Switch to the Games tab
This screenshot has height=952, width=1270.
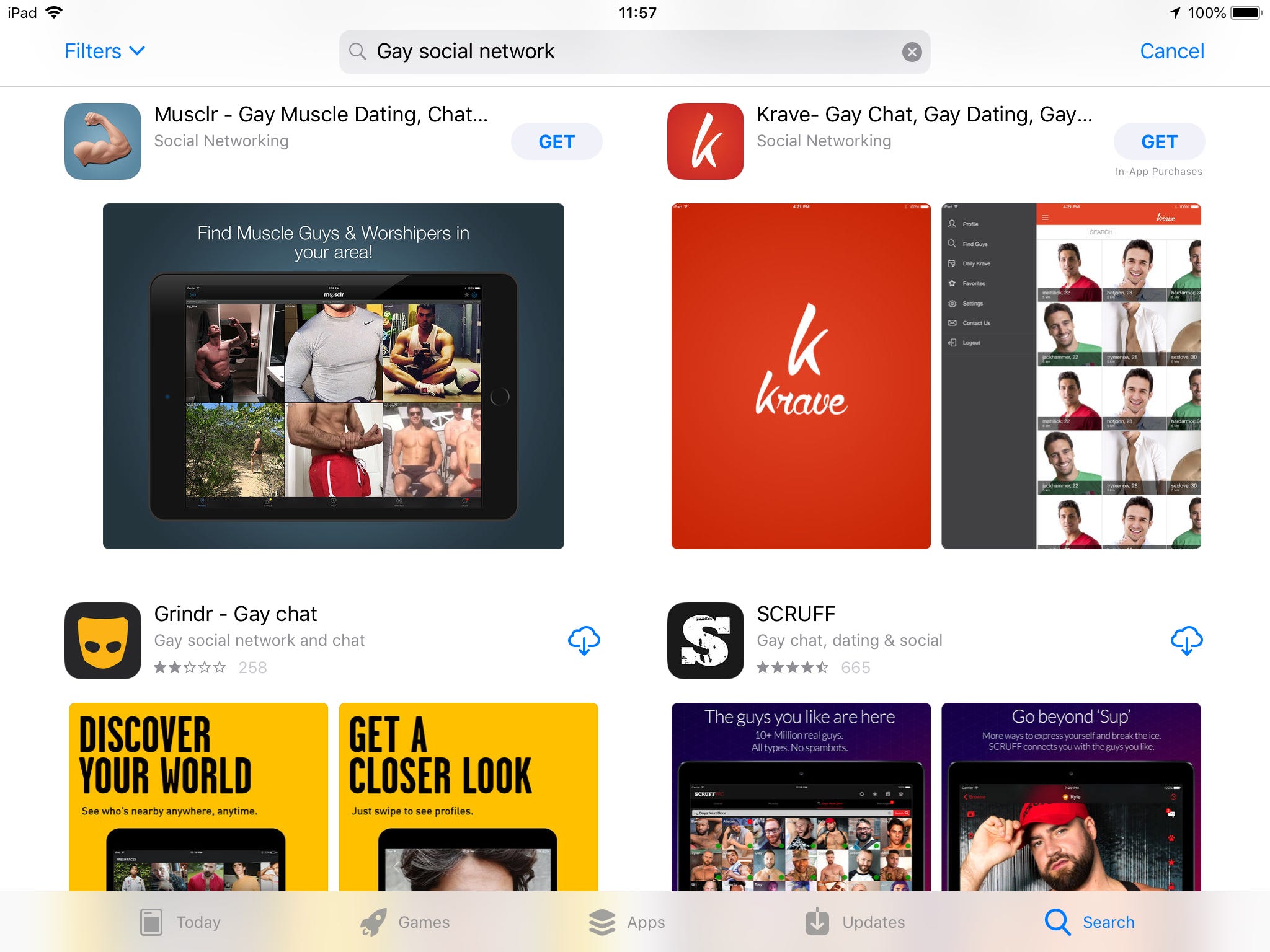[405, 922]
